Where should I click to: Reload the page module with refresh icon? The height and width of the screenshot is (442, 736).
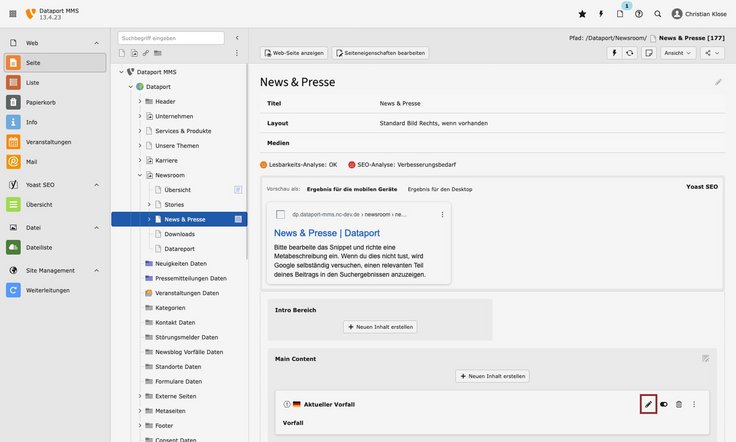tap(629, 53)
